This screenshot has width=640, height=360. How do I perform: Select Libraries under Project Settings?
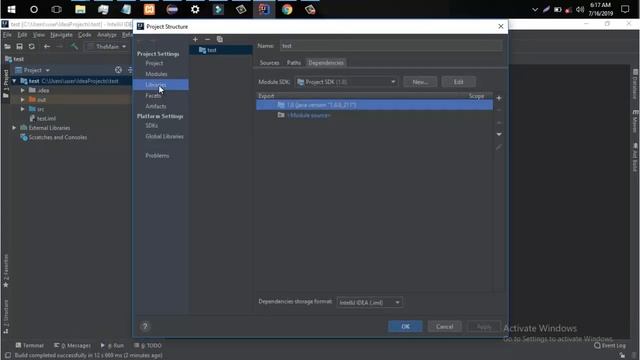160,84
